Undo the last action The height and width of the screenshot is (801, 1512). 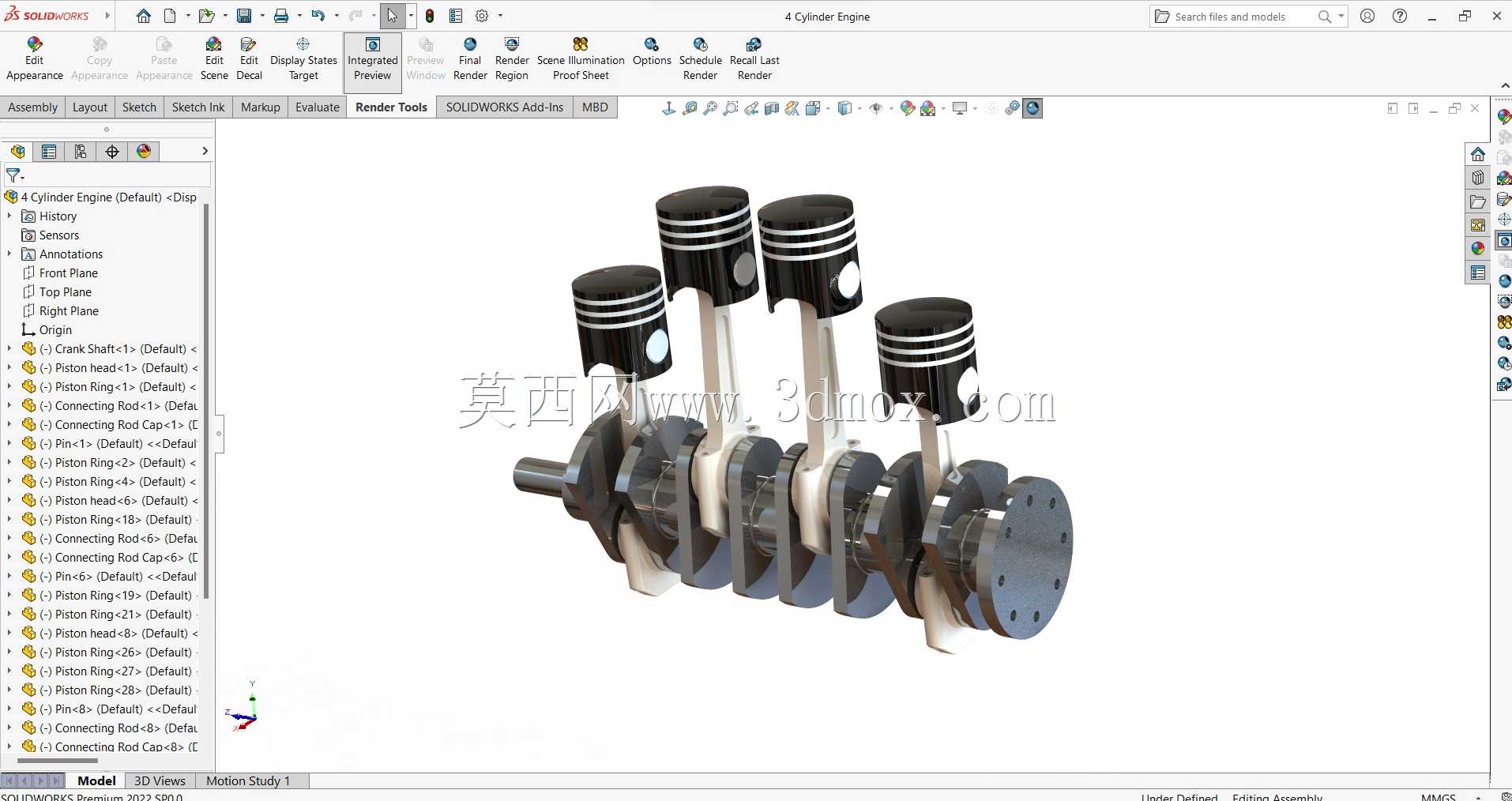click(x=318, y=16)
